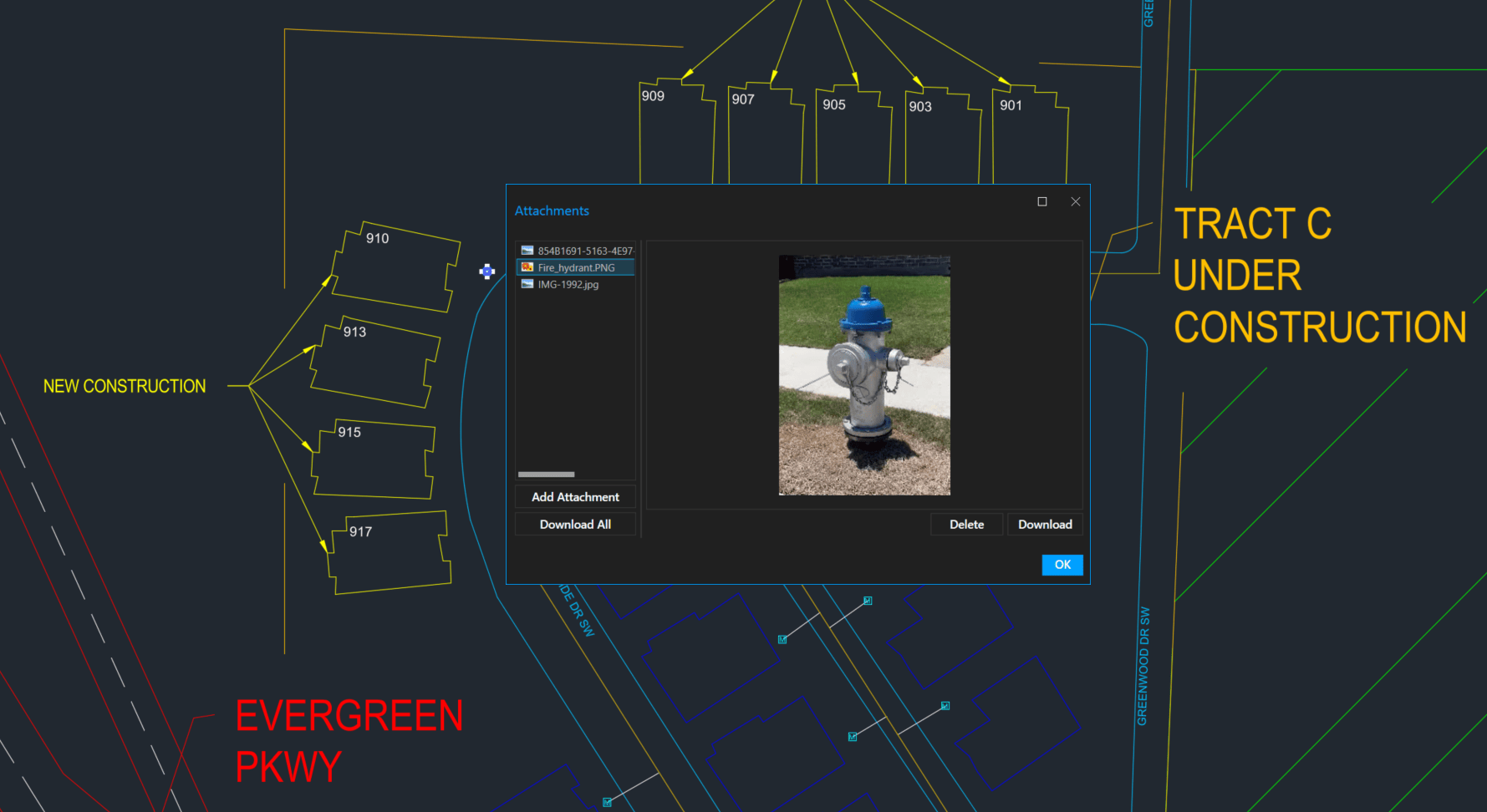This screenshot has height=812, width=1487.
Task: Click the M marker on the white utility line
Action: pos(782,637)
